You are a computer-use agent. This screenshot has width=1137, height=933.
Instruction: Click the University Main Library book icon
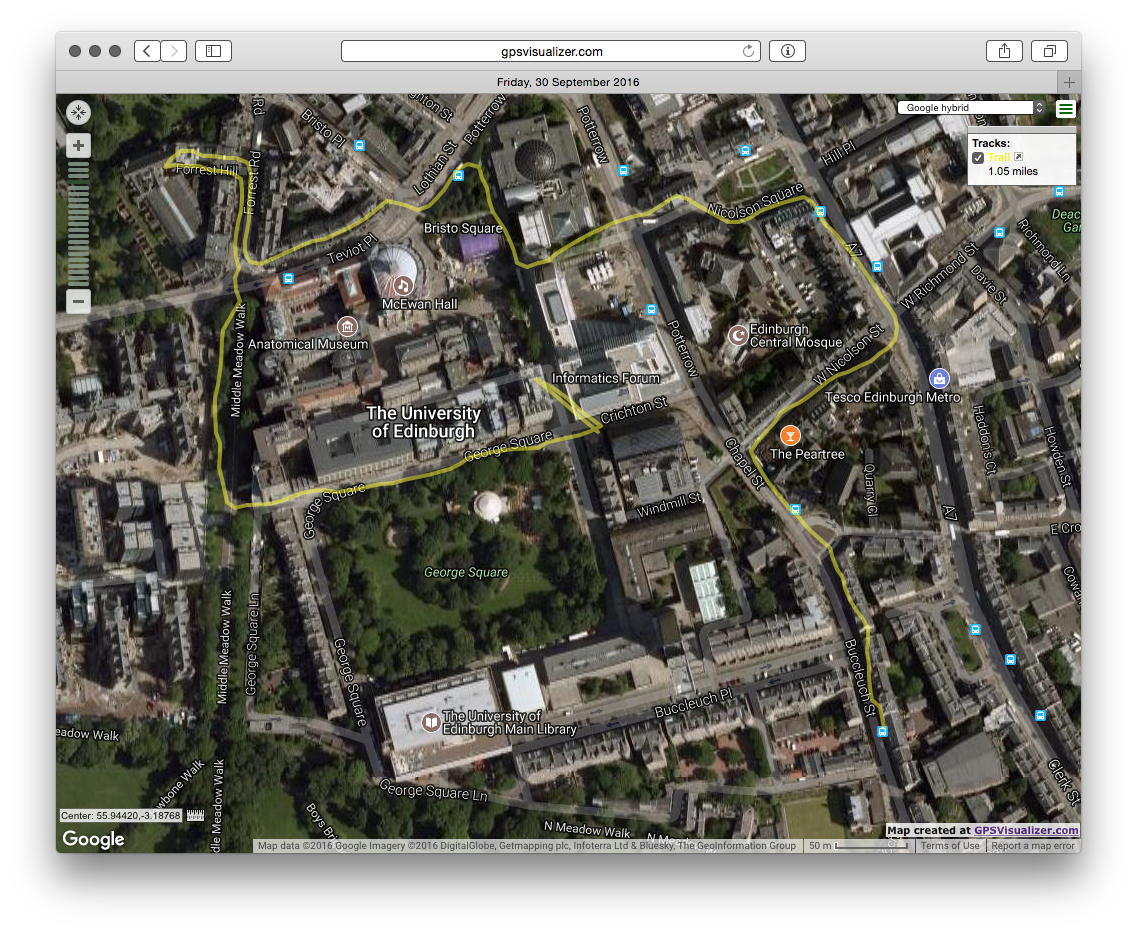click(431, 722)
